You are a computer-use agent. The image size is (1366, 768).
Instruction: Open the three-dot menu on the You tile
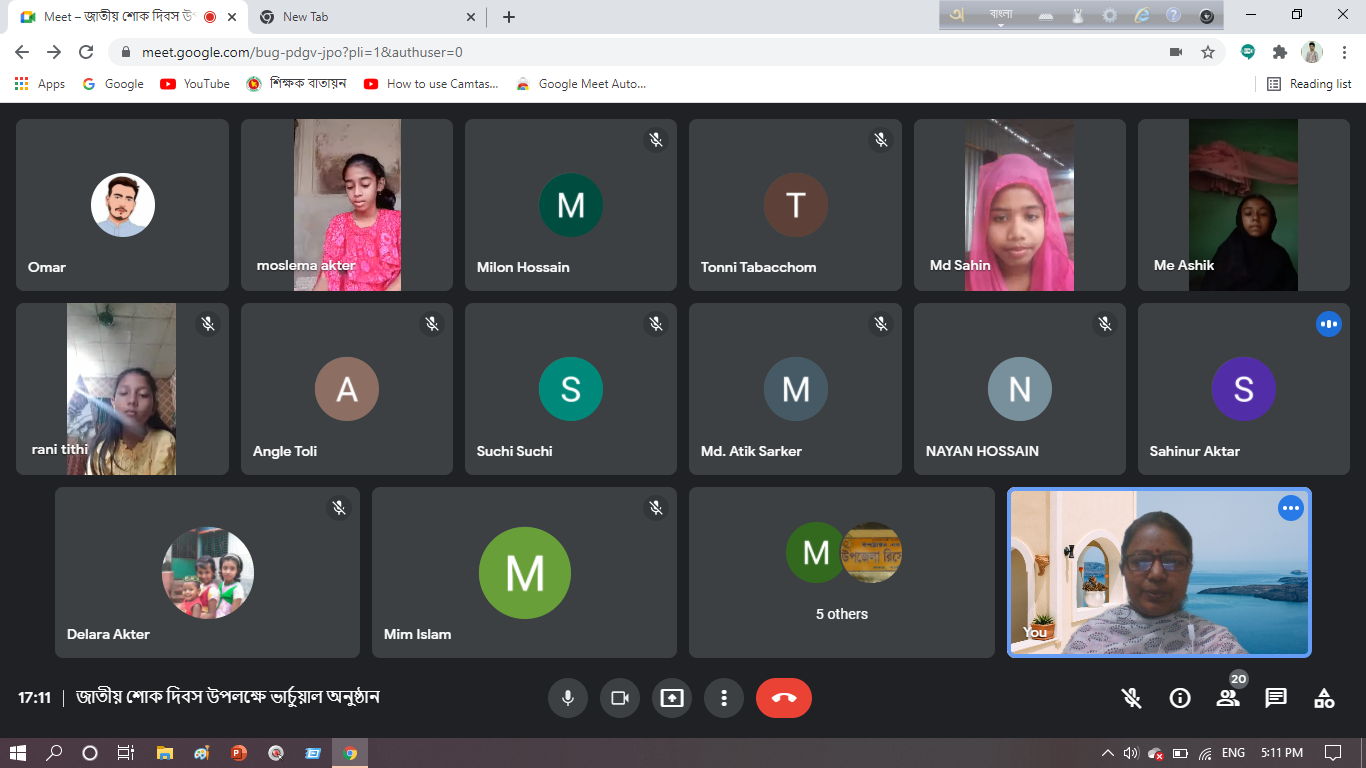coord(1291,508)
